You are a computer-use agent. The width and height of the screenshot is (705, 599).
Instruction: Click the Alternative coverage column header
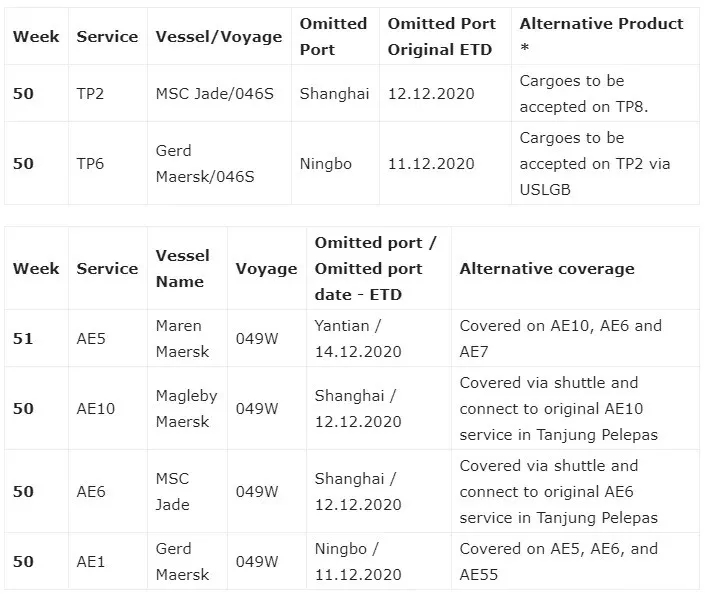(x=546, y=268)
